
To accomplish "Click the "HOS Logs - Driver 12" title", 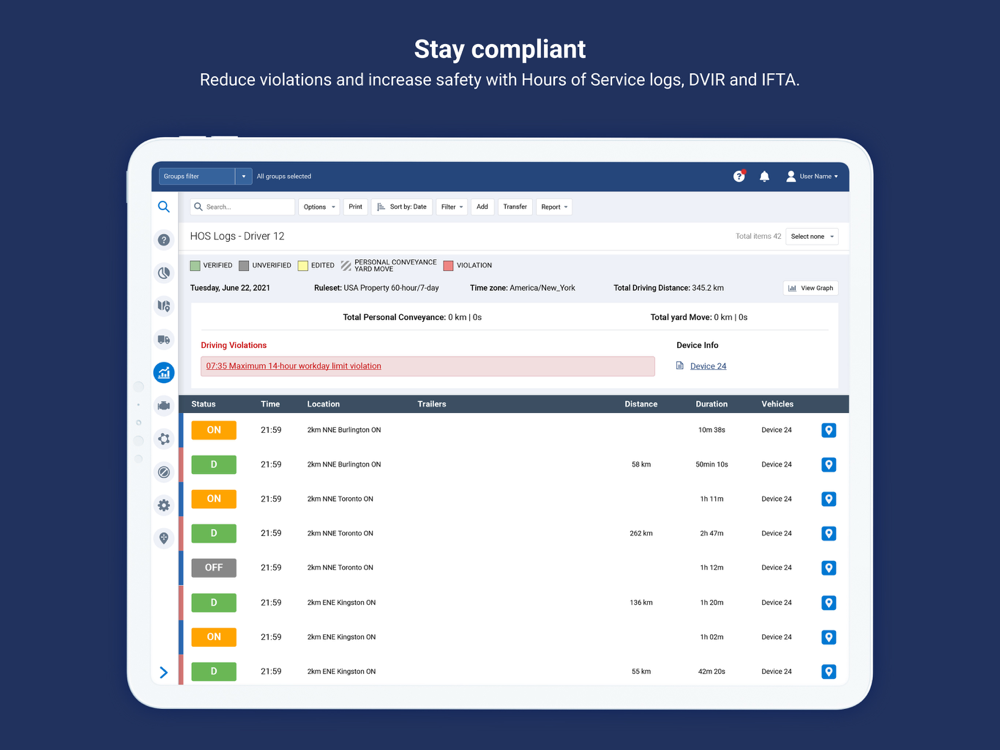I will point(237,236).
